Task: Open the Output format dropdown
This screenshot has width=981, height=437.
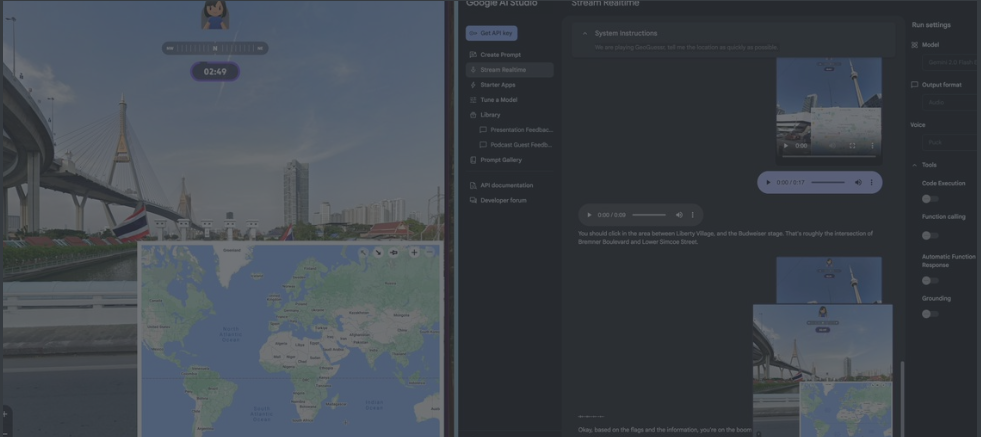Action: tap(945, 101)
